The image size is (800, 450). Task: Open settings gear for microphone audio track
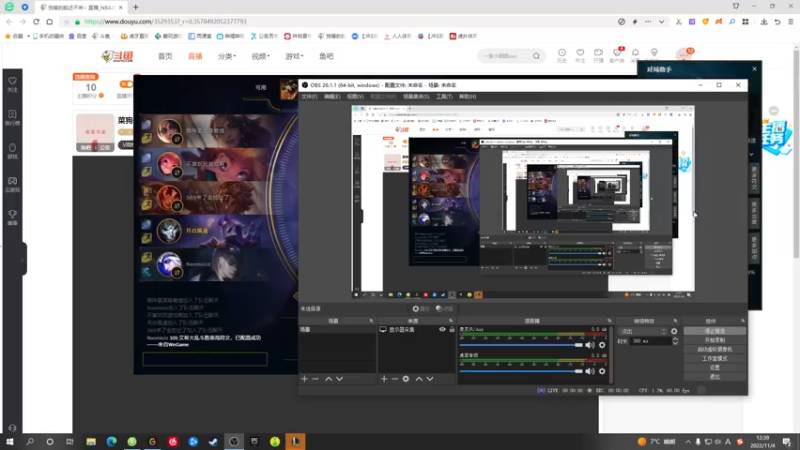[x=602, y=345]
